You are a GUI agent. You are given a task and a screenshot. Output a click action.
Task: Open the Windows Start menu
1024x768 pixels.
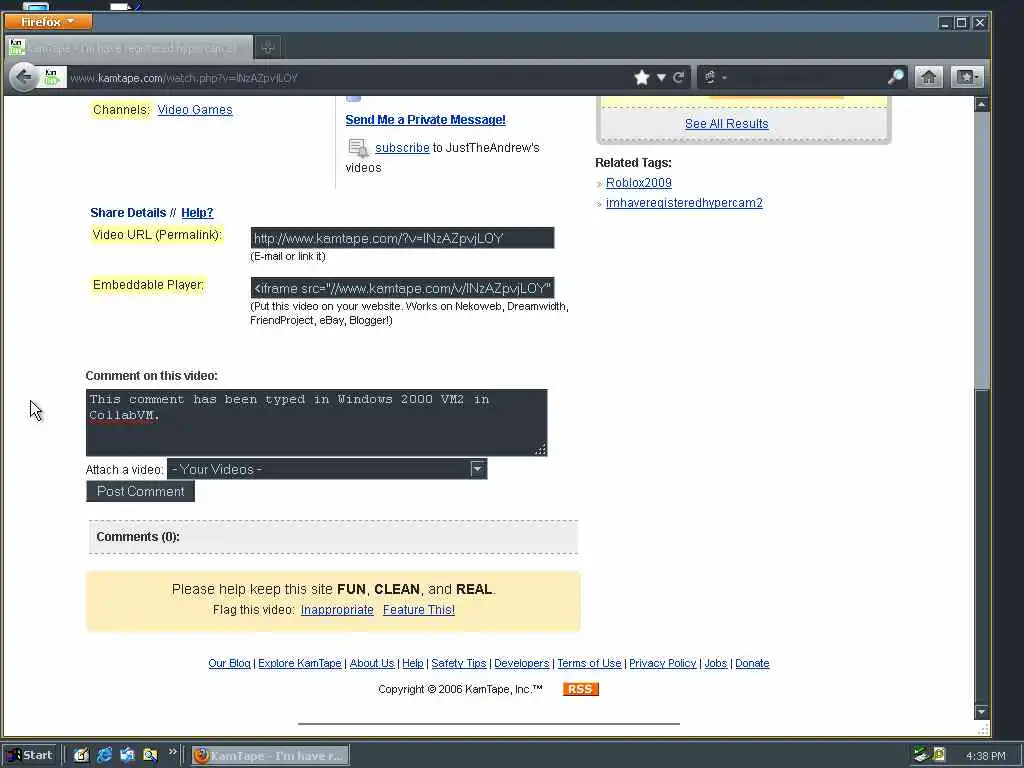29,755
